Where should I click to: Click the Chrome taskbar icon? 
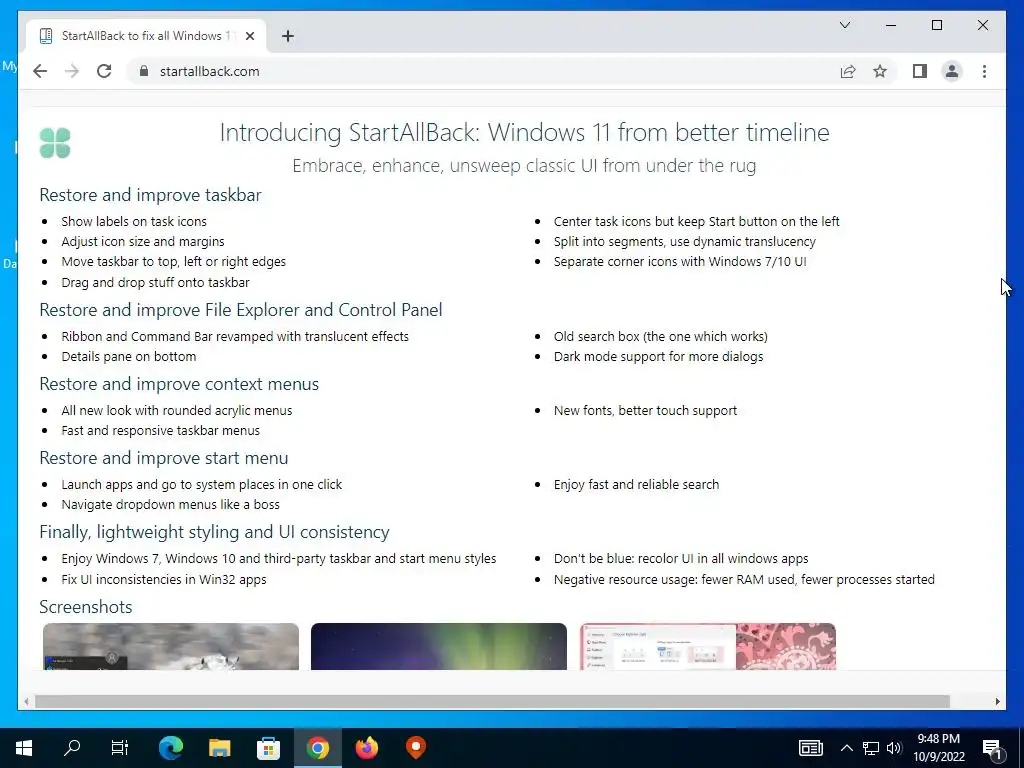tap(317, 748)
